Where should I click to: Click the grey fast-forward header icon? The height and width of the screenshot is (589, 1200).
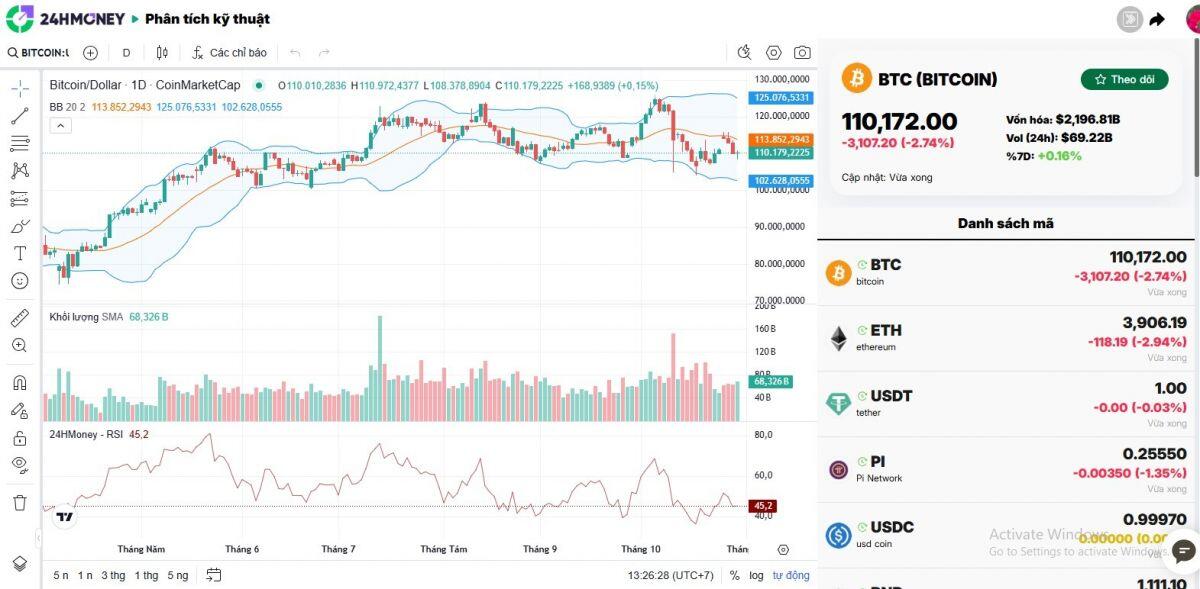[x=1129, y=19]
